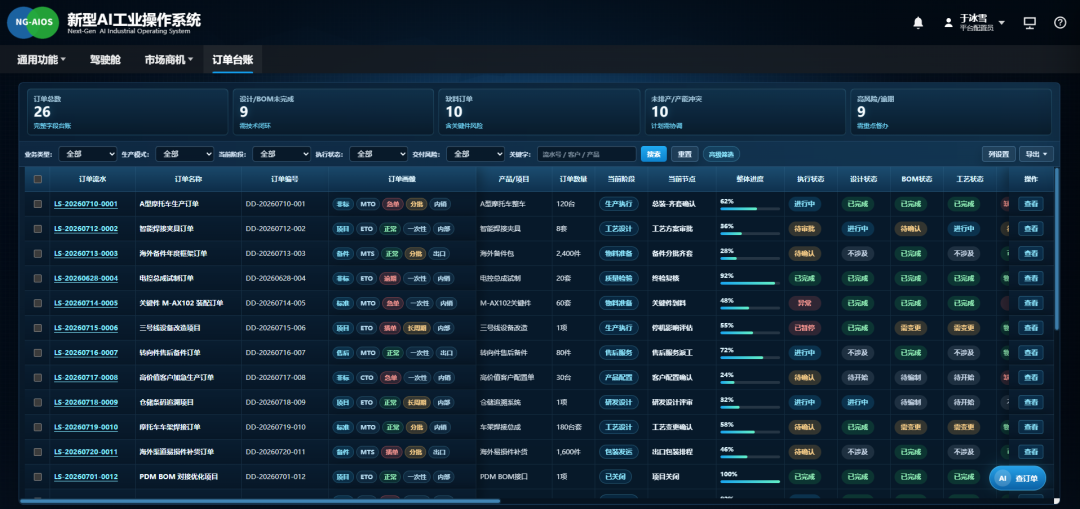The image size is (1080, 509).
Task: Toggle the select-all header checkbox
Action: tap(38, 179)
